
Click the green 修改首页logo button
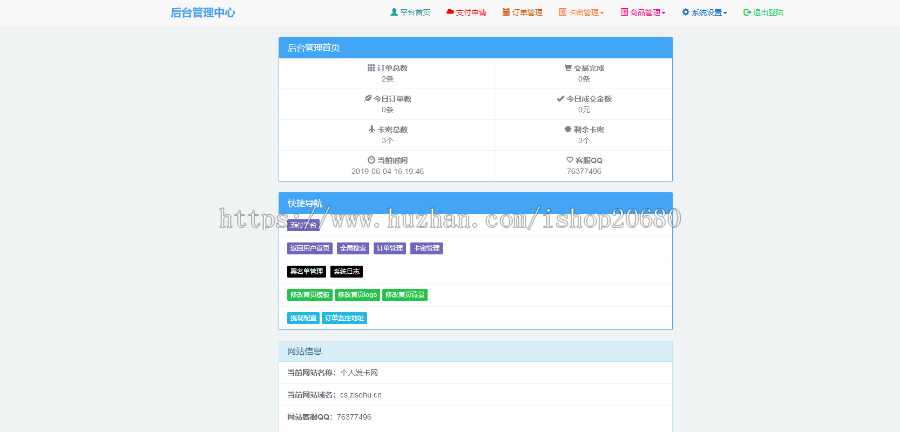(x=357, y=295)
